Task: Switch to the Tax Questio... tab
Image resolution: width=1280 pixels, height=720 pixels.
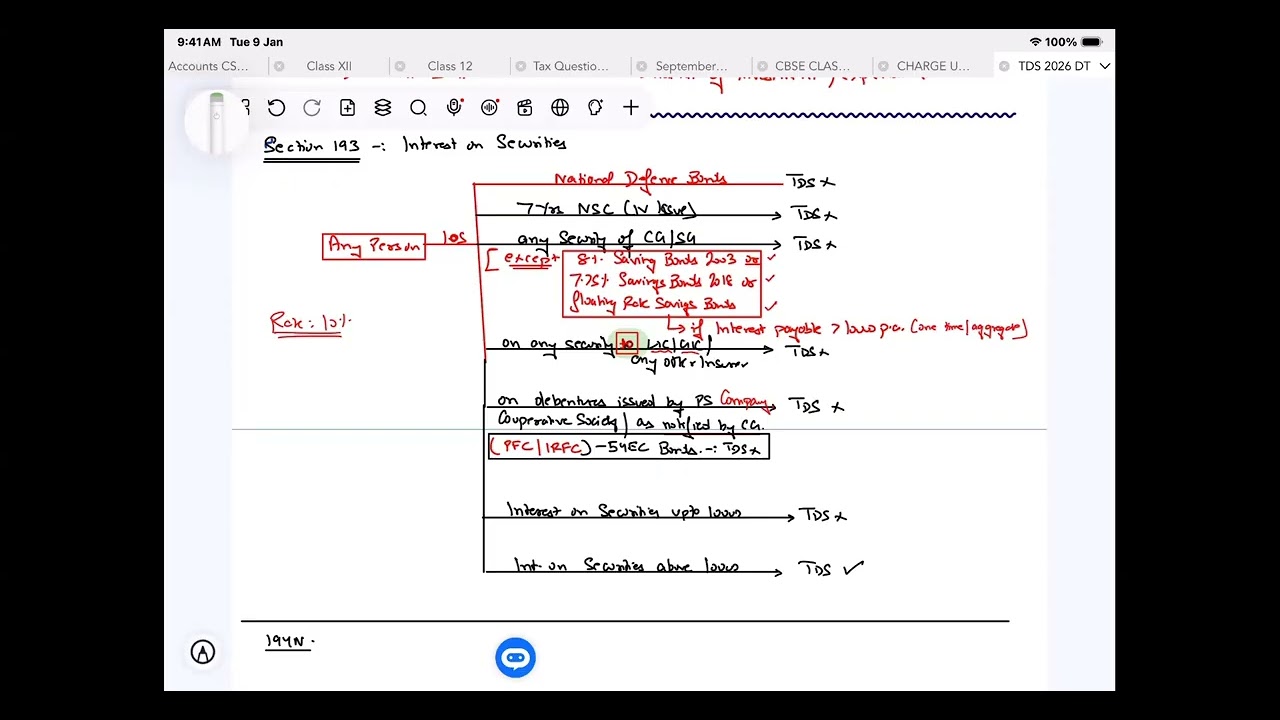Action: [x=571, y=66]
